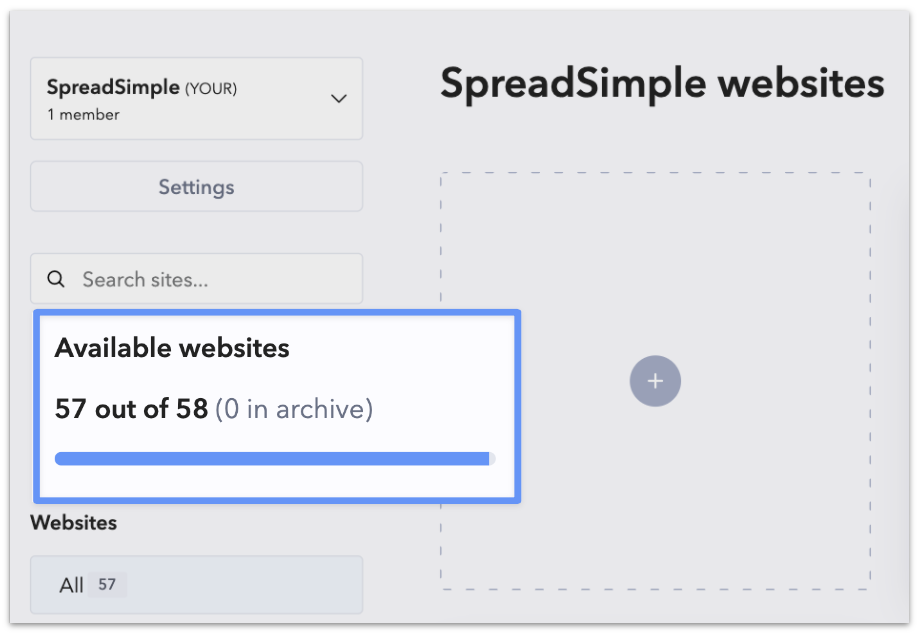Focus the Search sites field
The height and width of the screenshot is (633, 920).
click(197, 279)
